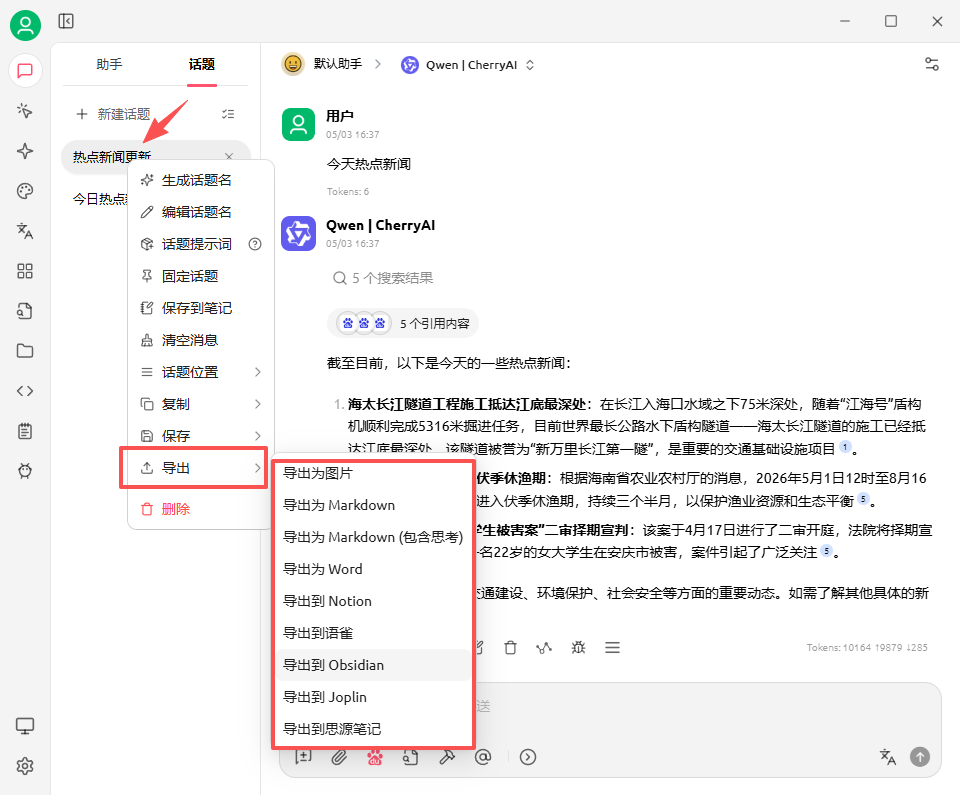Viewport: 960px width, 795px height.
Task: Open the topic list manage icon
Action: tap(228, 114)
